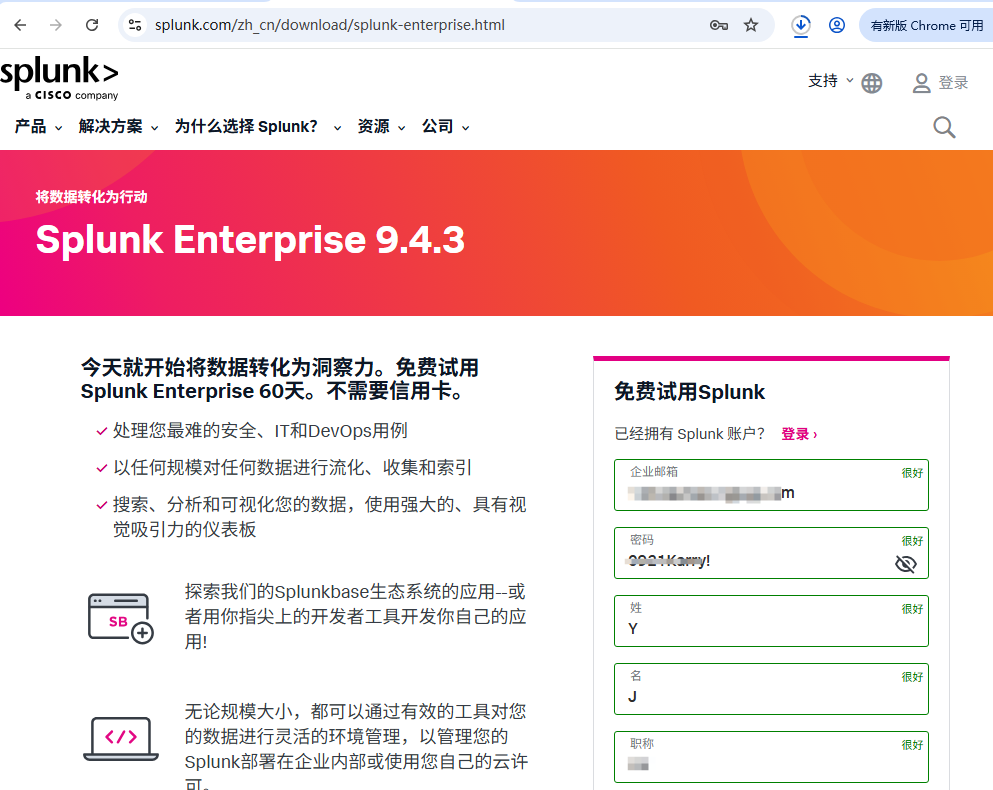Click the laptop code developer icon
Screen dimensions: 993x790
121,739
